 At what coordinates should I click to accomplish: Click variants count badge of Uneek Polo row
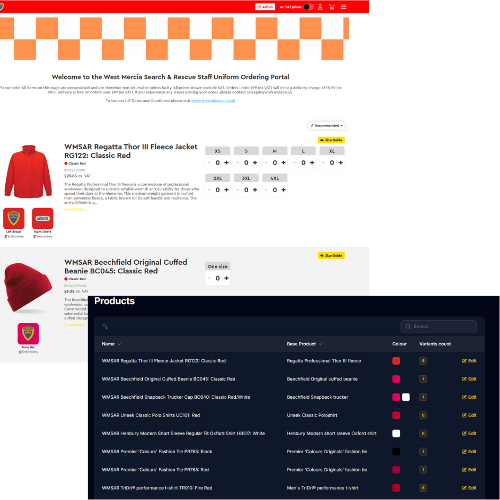[x=423, y=415]
